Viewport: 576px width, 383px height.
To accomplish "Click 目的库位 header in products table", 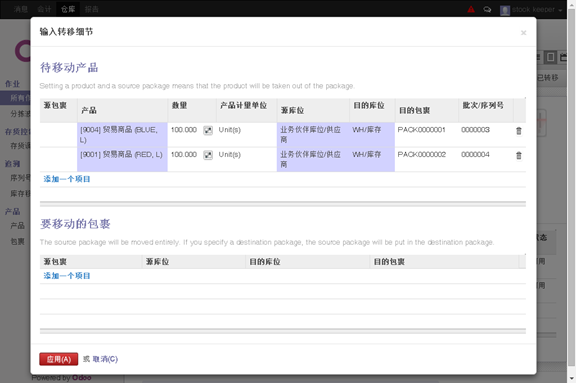I will (372, 110).
